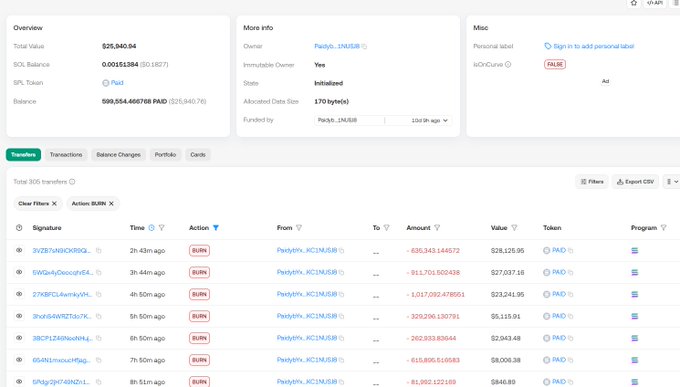The width and height of the screenshot is (680, 387).
Task: Switch to Transfers tab
Action: tap(23, 155)
